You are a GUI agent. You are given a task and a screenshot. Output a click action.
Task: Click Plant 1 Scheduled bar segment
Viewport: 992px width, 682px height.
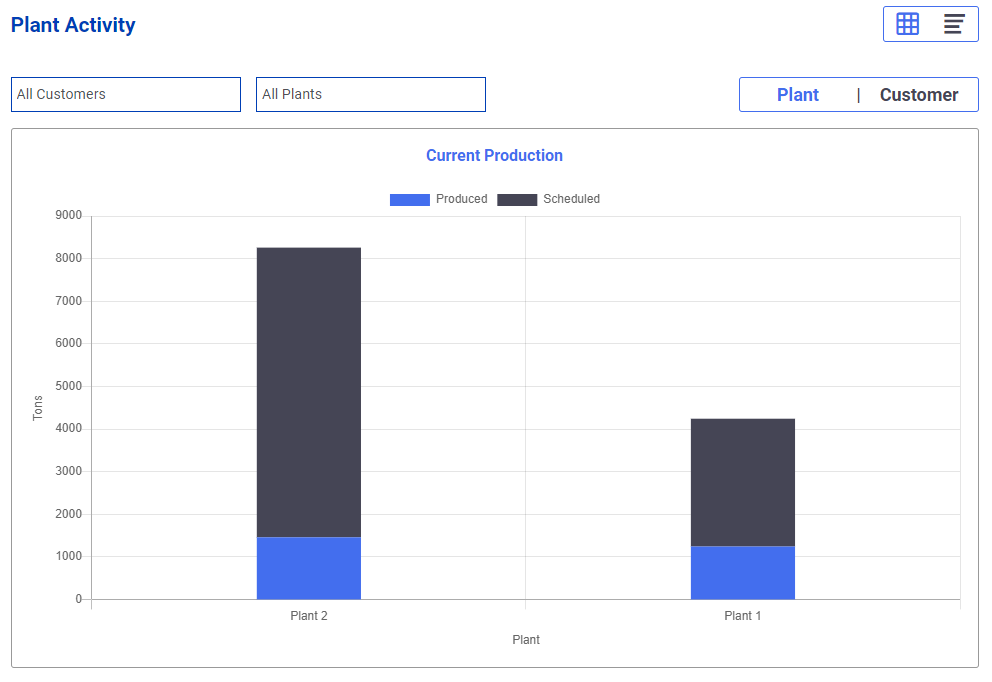(743, 482)
